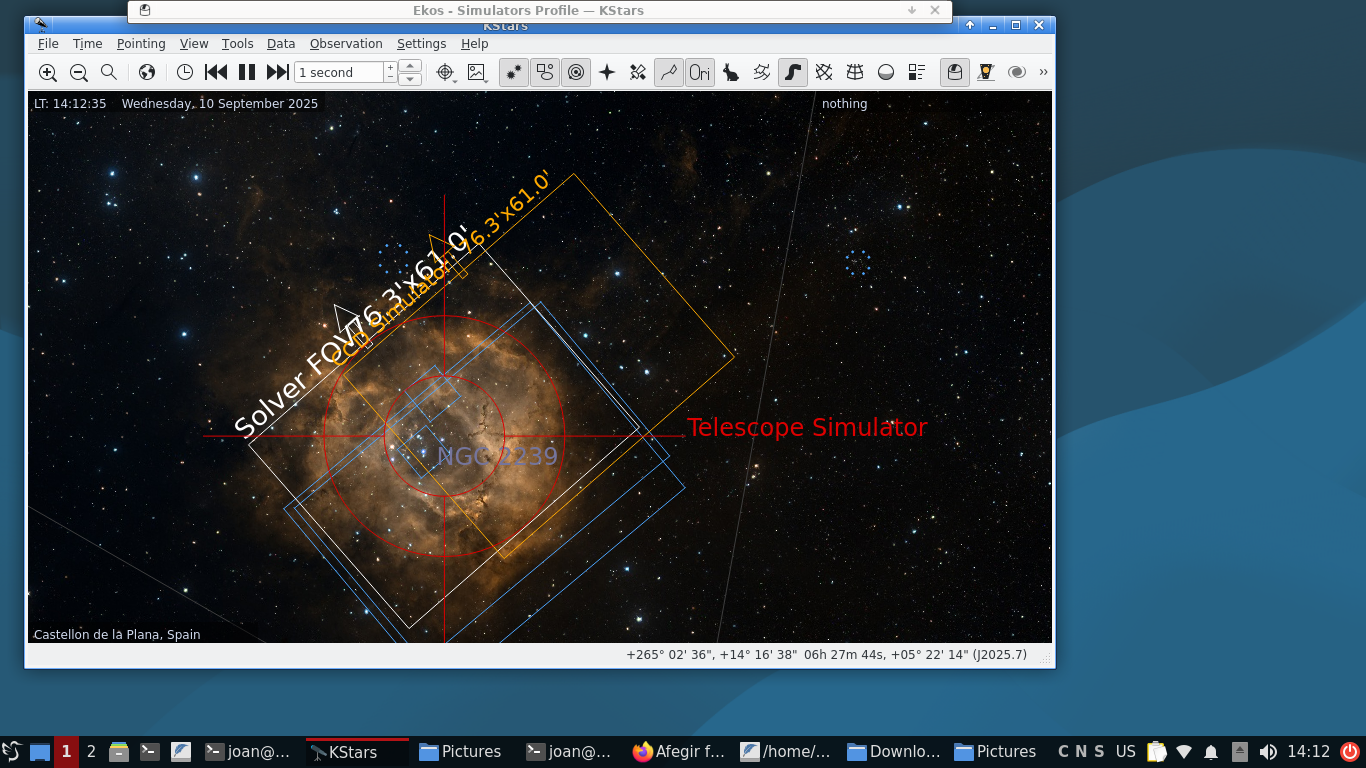
Task: Open INDI control panel lamp icon
Action: tap(986, 72)
